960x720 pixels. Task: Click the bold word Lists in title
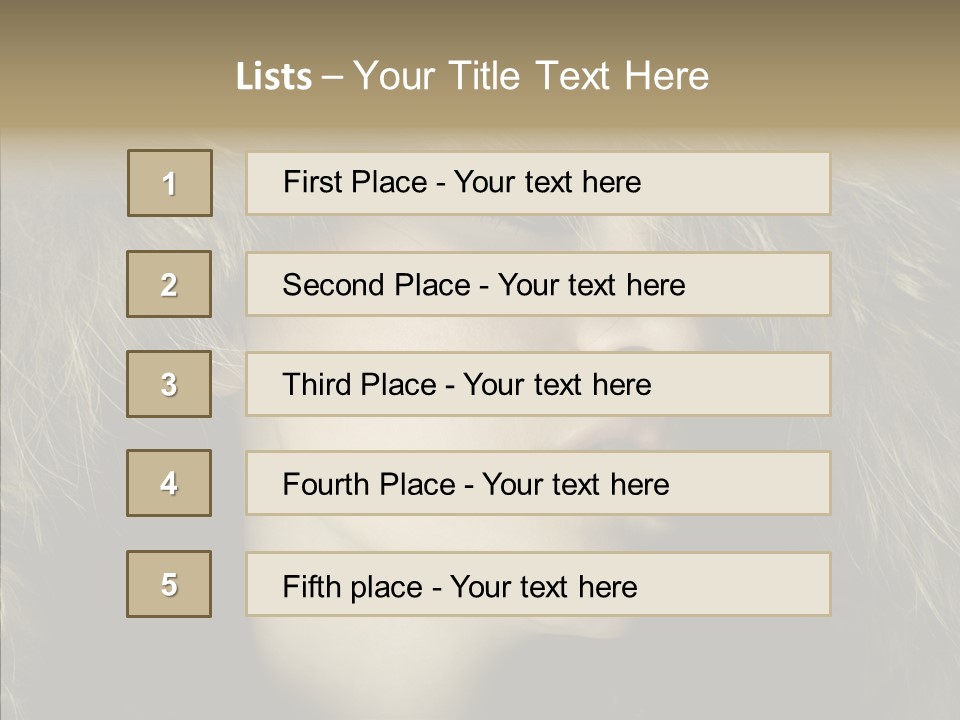click(x=273, y=77)
